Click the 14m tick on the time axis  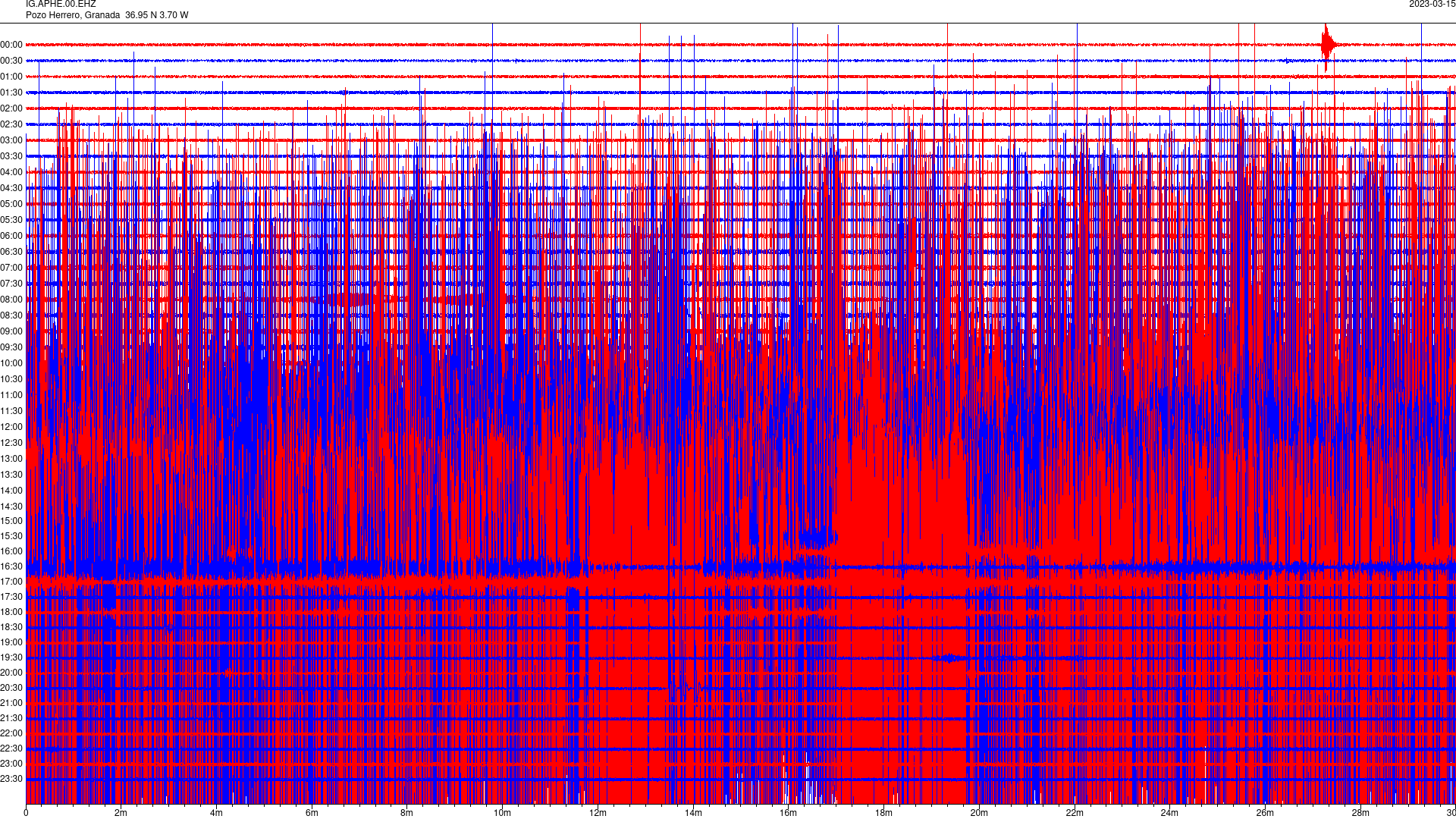(693, 813)
